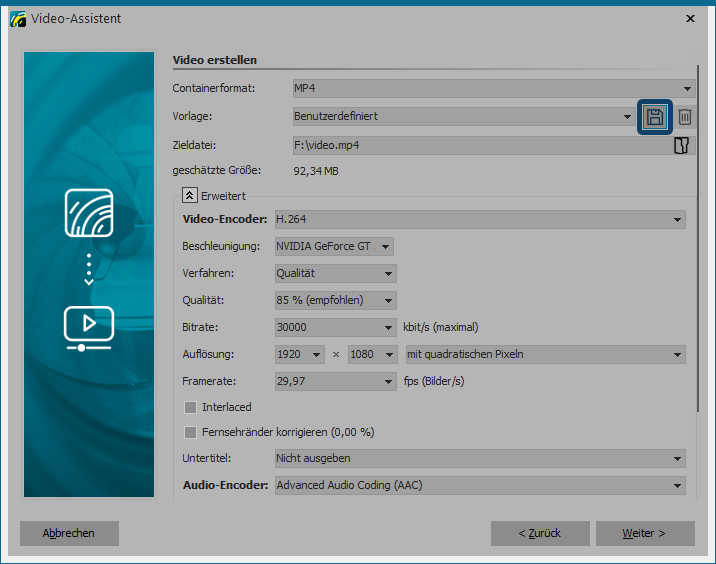716x564 pixels.
Task: Click the Weiter button
Action: pyautogui.click(x=644, y=533)
